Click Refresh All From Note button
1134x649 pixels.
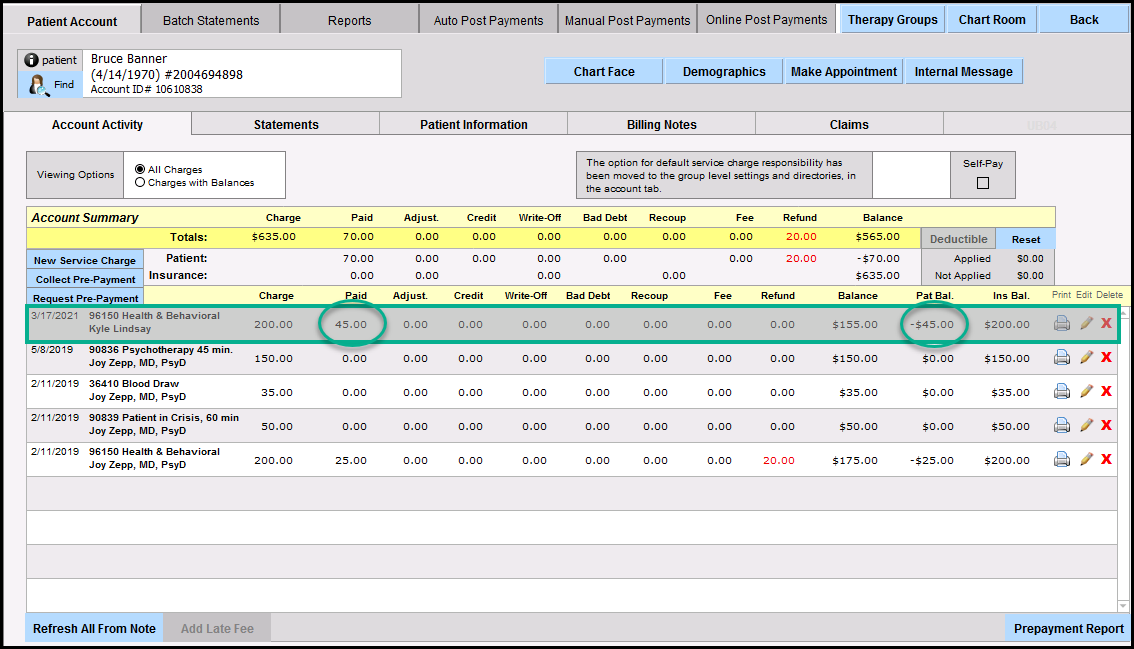(94, 629)
